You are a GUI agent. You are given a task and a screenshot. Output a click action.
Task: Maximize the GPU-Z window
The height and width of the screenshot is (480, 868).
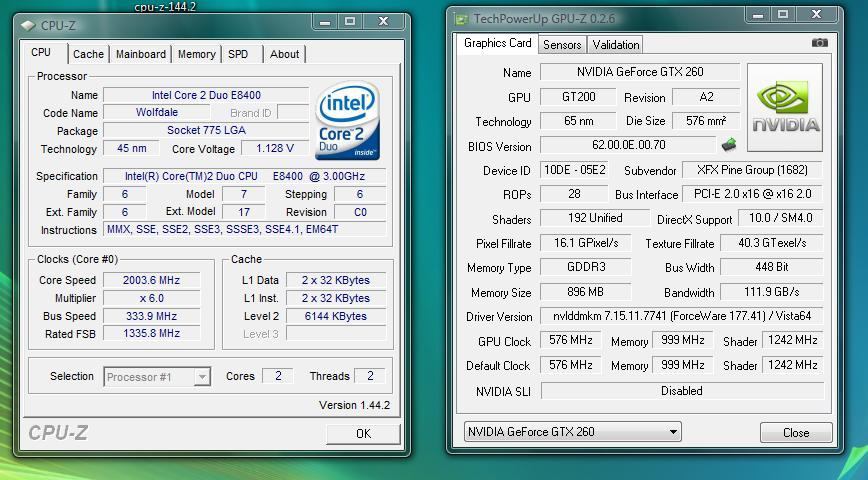coord(783,15)
